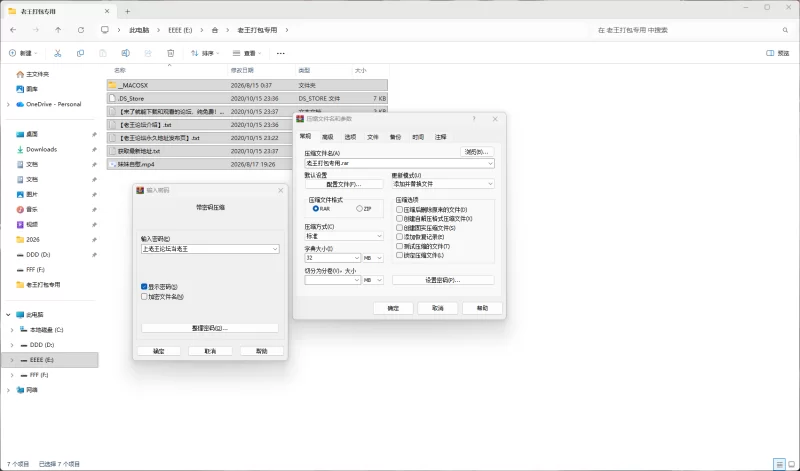Screen dimensions: 800x471
Task: Open the password history dropdown arrow
Action: click(x=275, y=249)
